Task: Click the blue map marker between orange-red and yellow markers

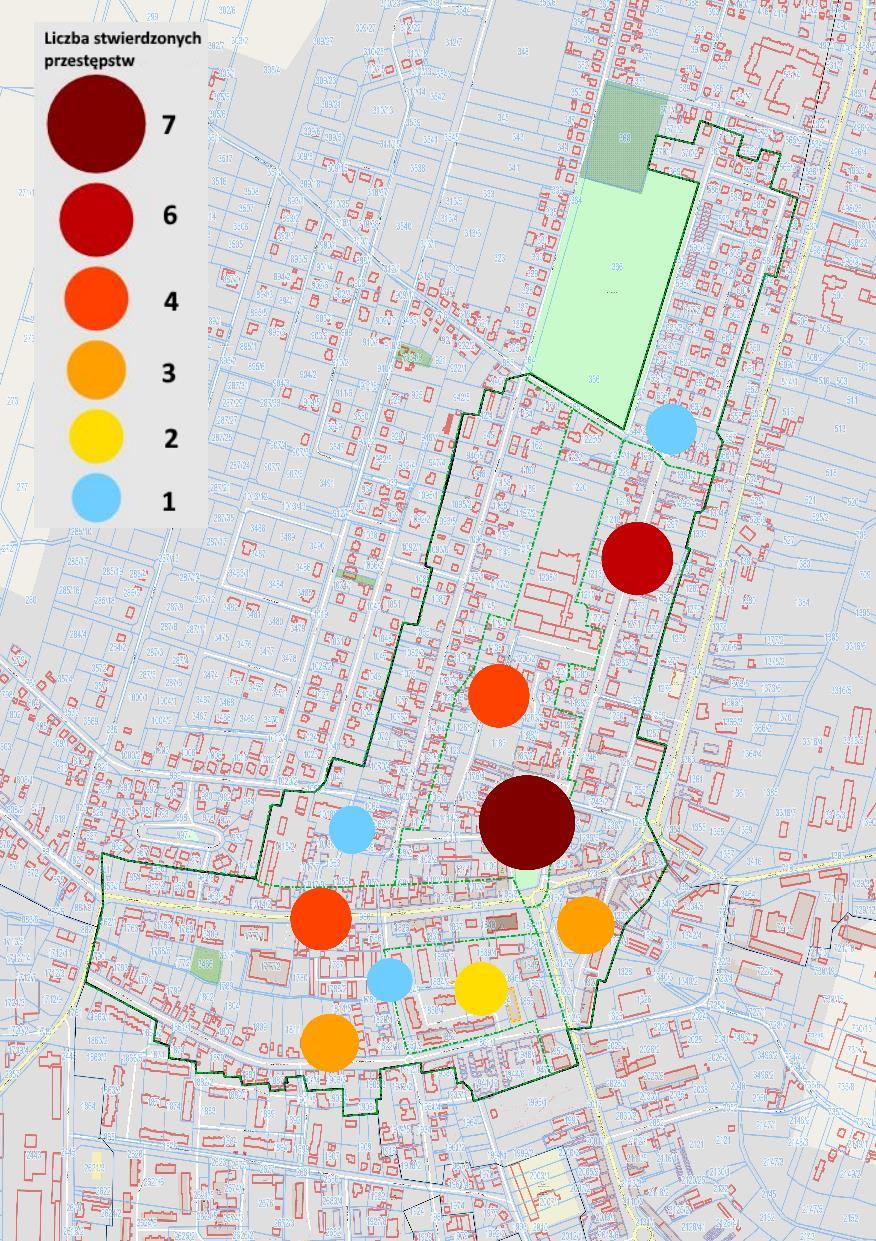Action: tap(390, 980)
